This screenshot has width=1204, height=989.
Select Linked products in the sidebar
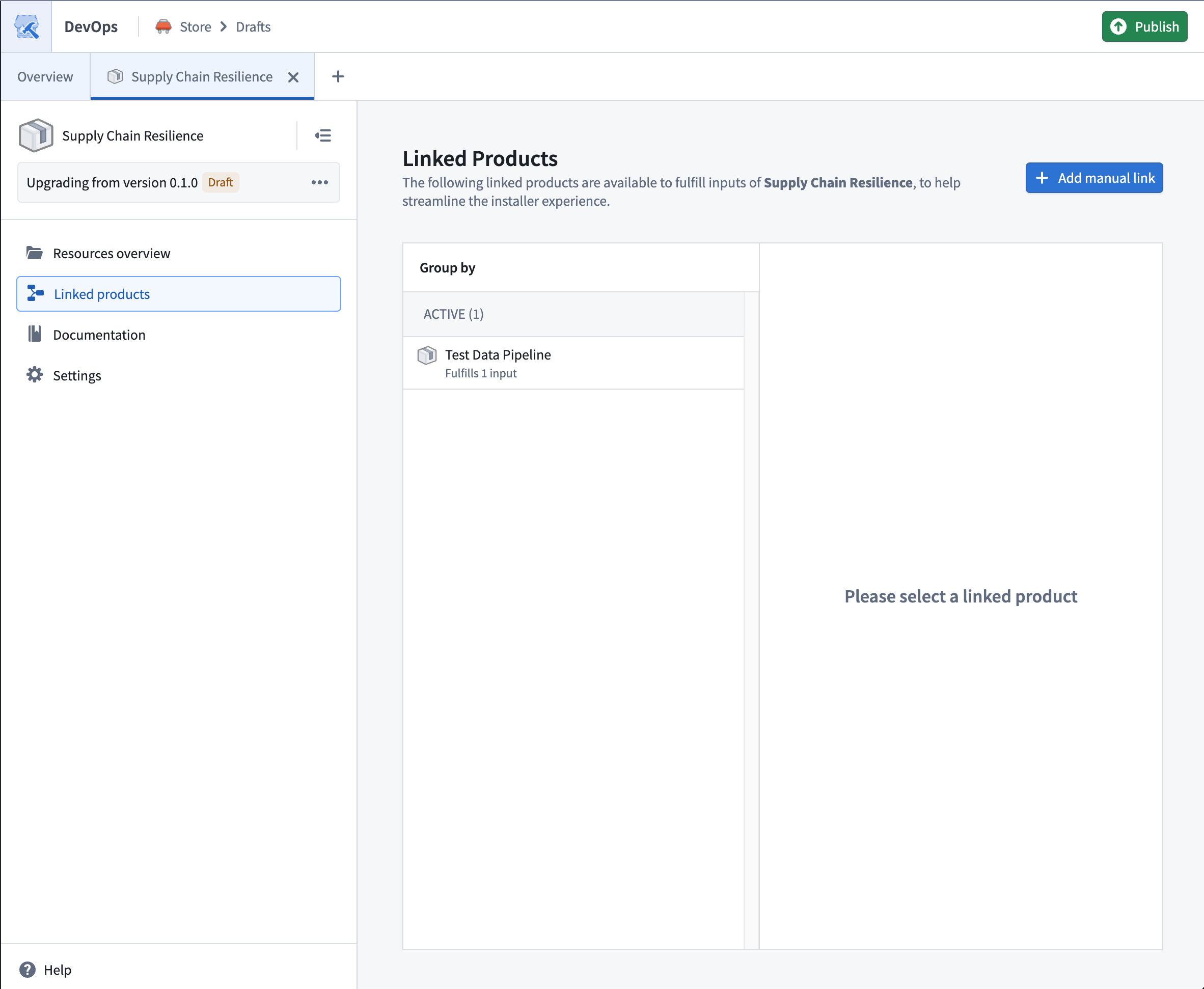[179, 294]
